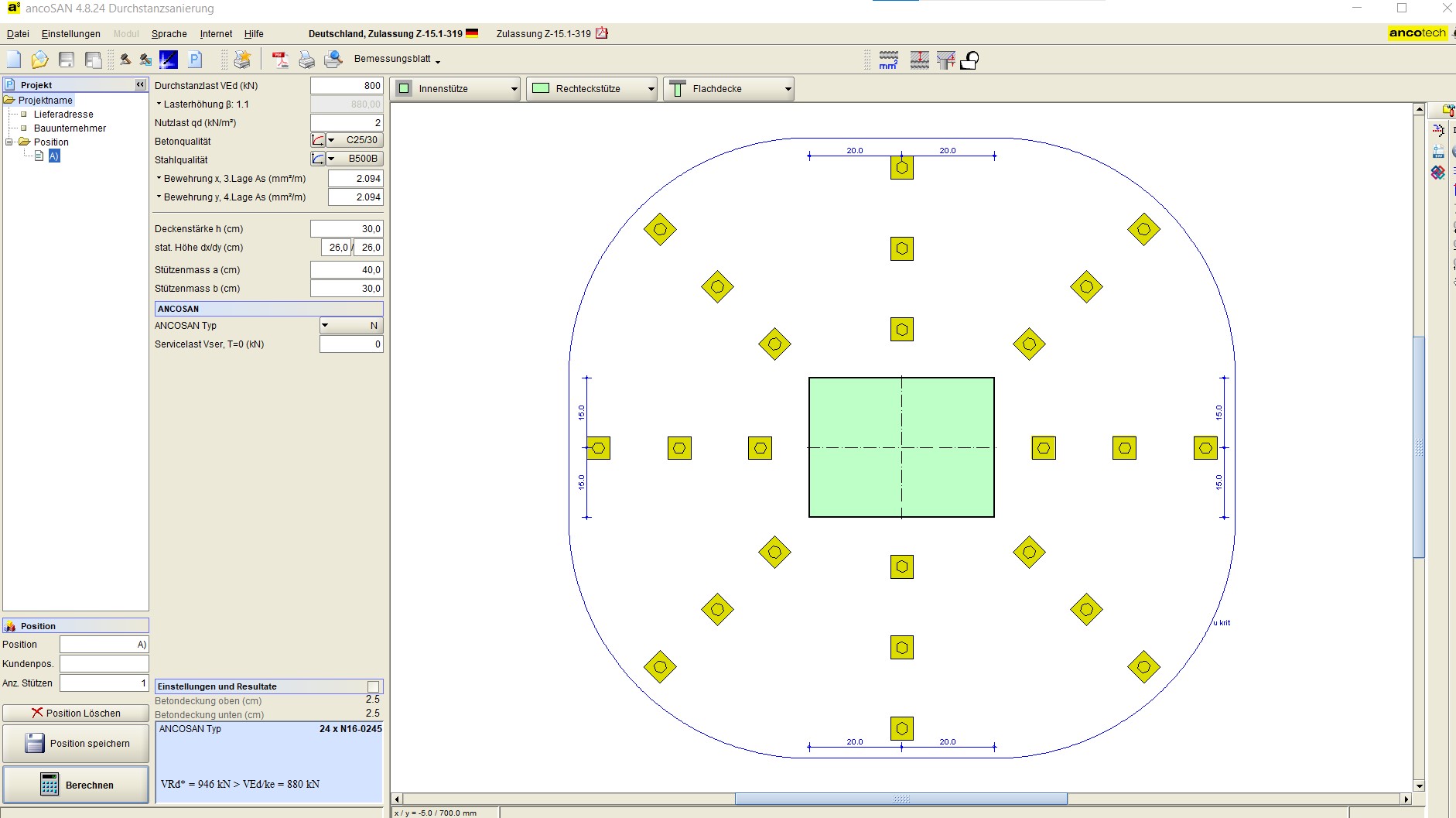Image resolution: width=1456 pixels, height=818 pixels.
Task: Click the open project folder icon
Action: 39,60
